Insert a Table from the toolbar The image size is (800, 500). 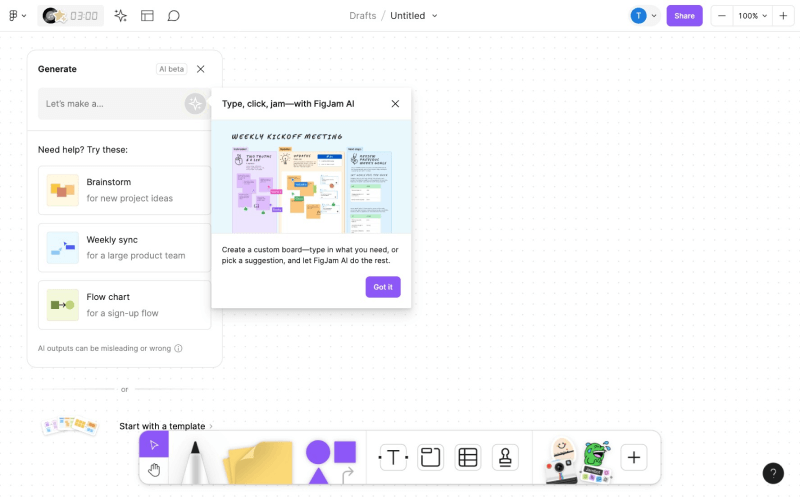point(467,458)
